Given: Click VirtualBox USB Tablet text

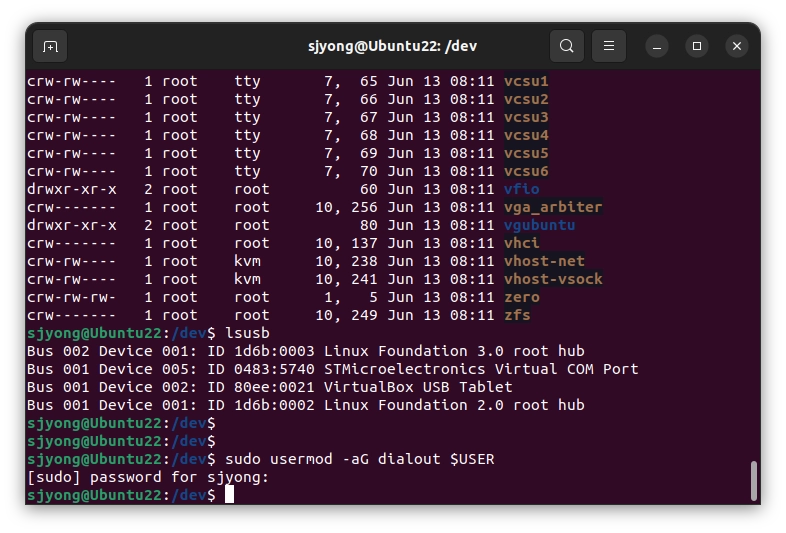Looking at the screenshot, I should 418,387.
